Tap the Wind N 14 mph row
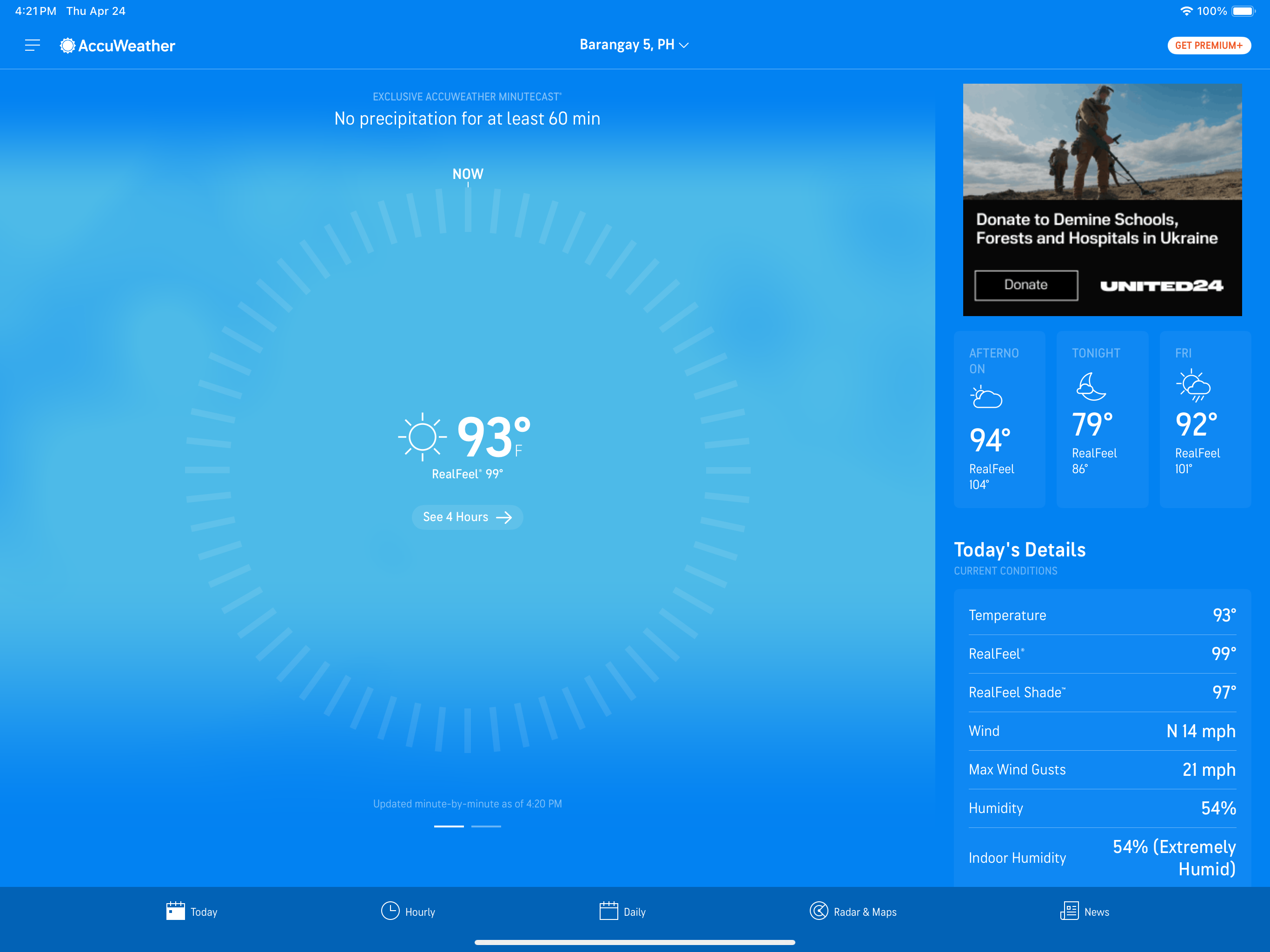The height and width of the screenshot is (952, 1270). click(x=1102, y=731)
